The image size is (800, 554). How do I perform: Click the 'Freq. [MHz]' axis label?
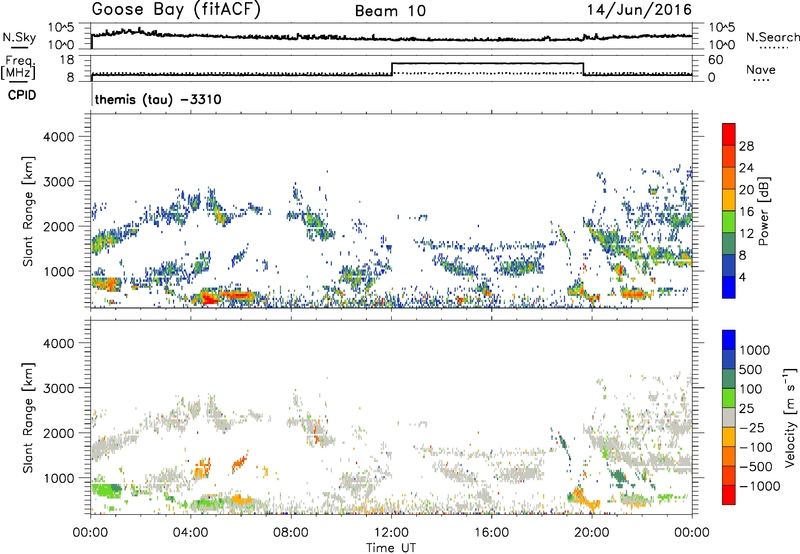(x=19, y=67)
